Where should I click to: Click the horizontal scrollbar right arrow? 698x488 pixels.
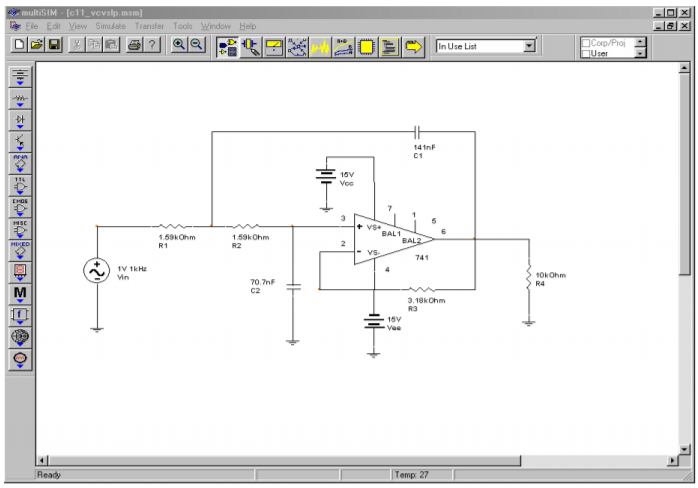point(670,461)
